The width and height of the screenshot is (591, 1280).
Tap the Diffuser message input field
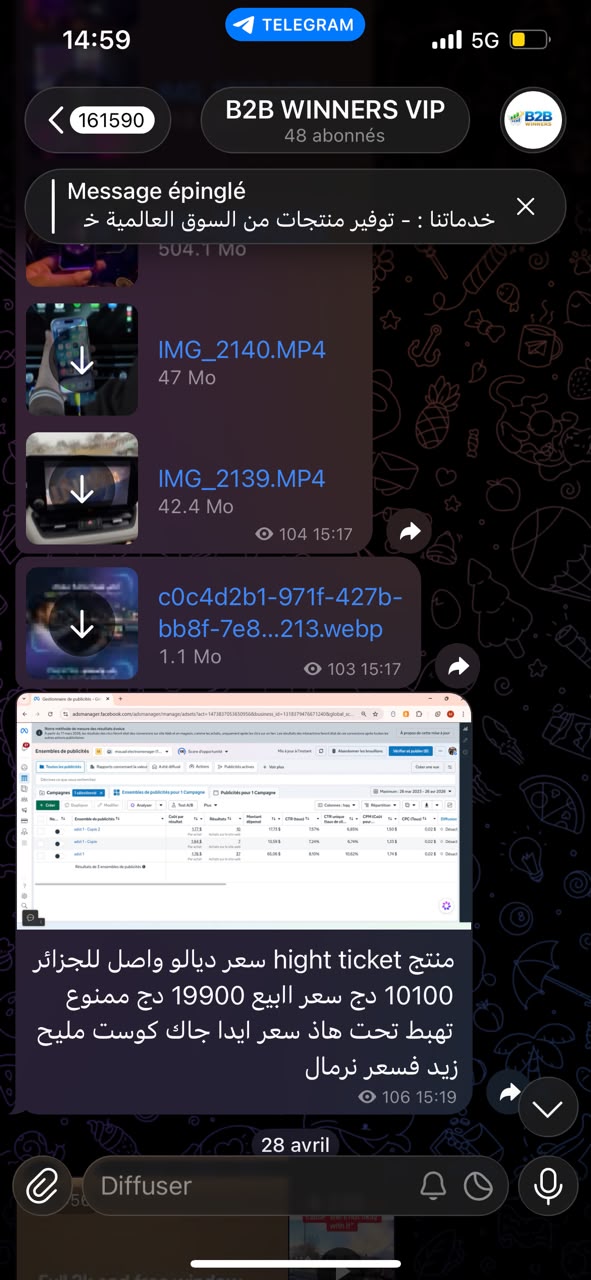[250, 1186]
